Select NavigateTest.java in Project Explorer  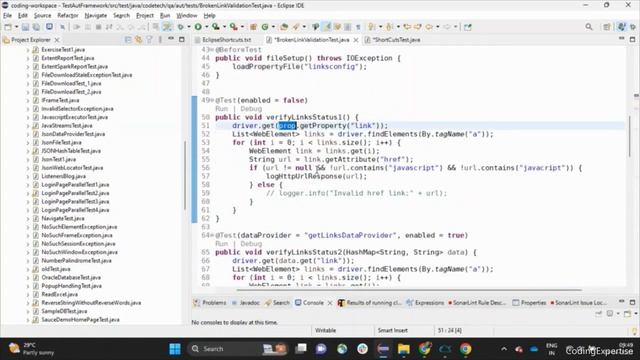62,218
